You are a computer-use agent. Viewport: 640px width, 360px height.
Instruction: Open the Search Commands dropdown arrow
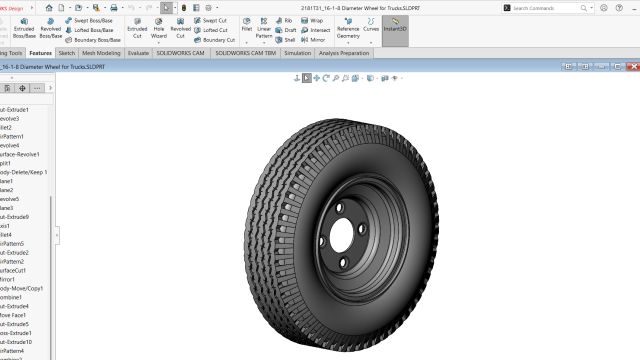pos(591,8)
